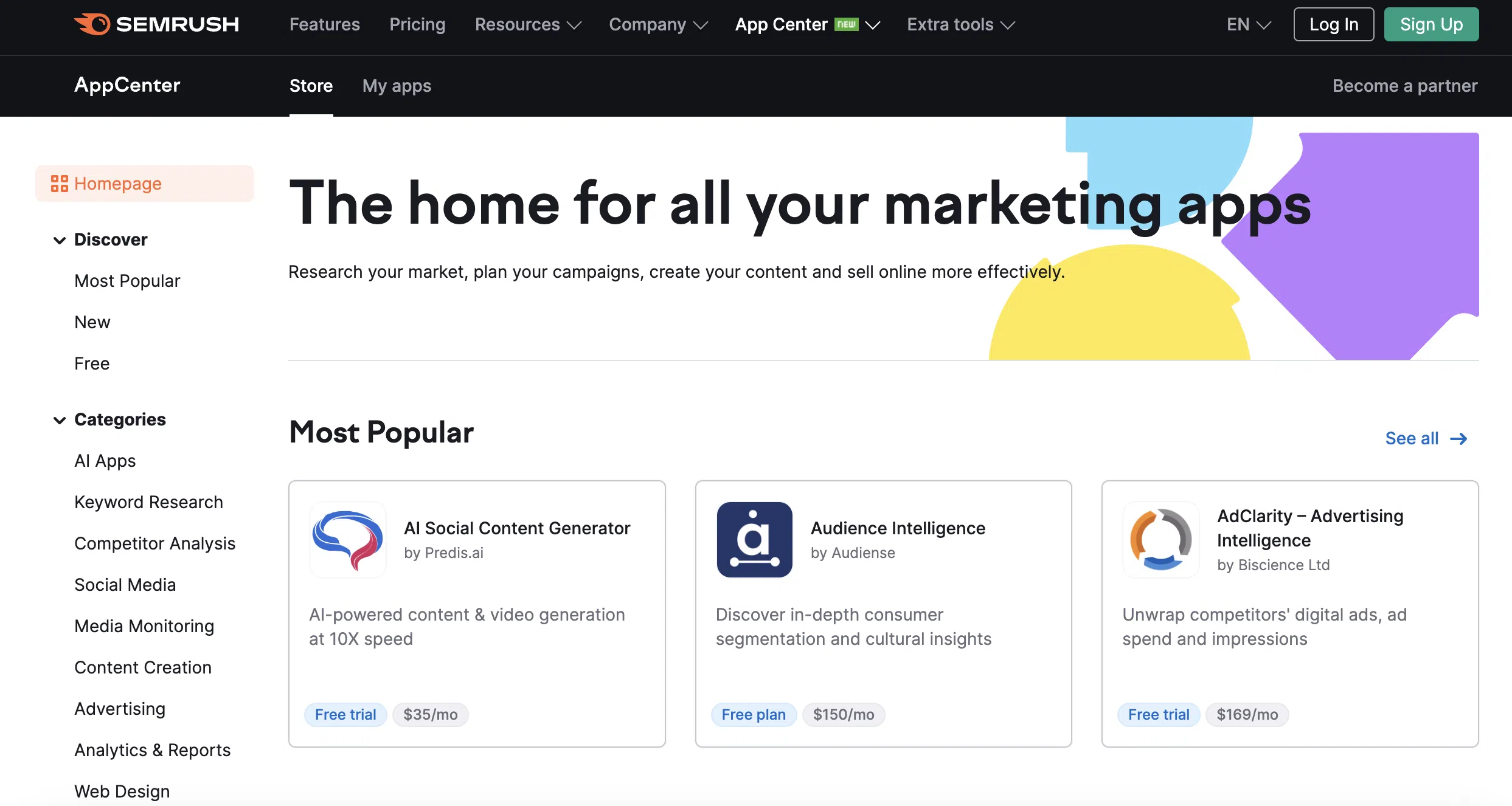This screenshot has height=806, width=1512.
Task: Select the Free category filter
Action: 92,363
